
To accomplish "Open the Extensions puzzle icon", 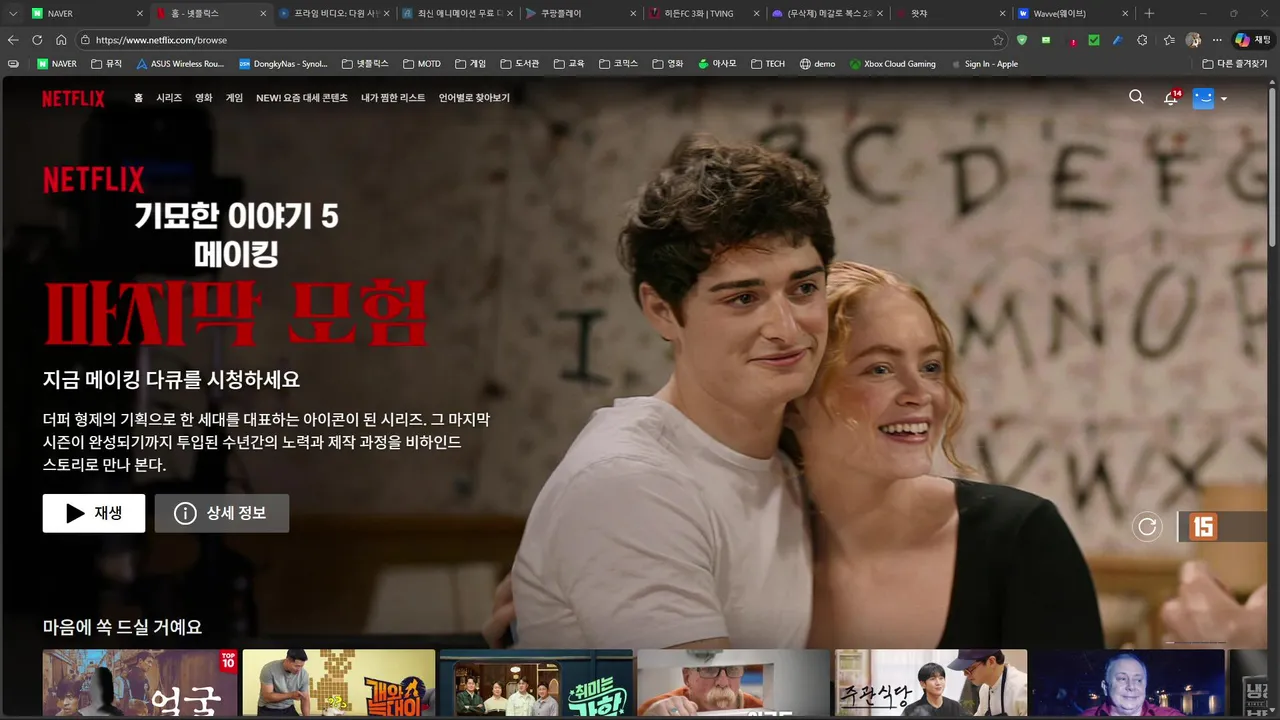I will coord(1142,40).
